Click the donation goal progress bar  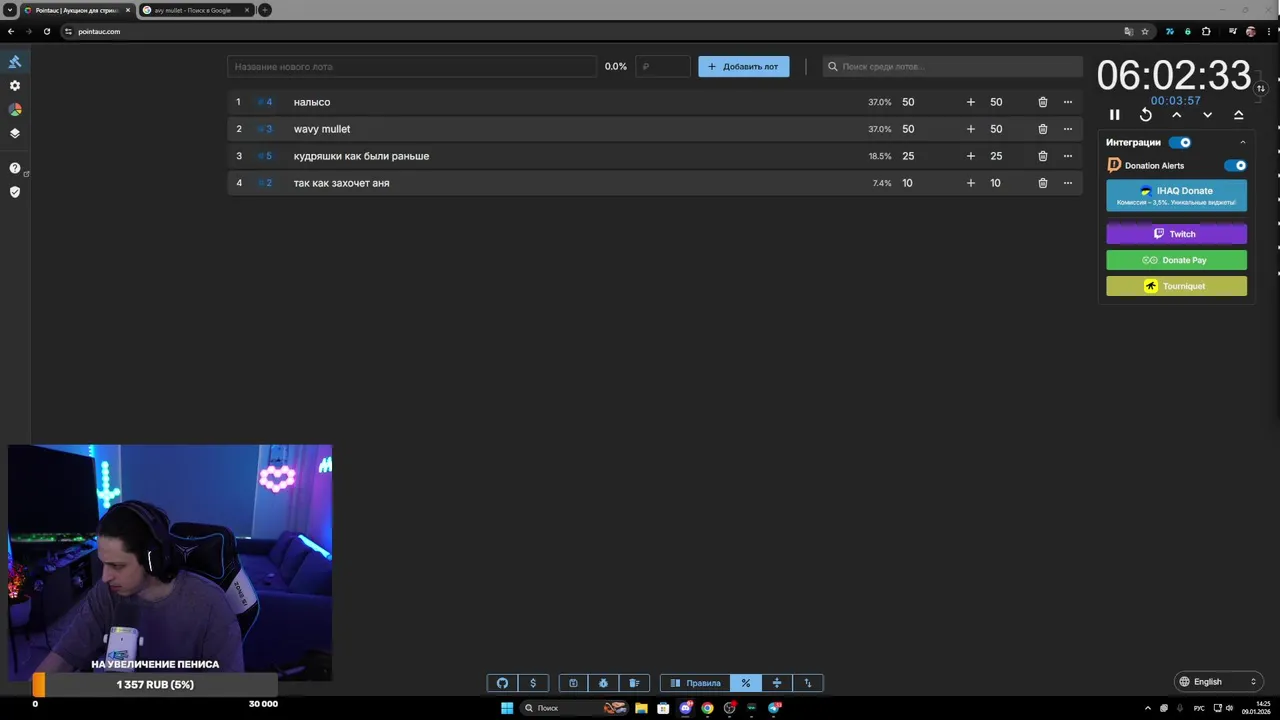155,685
